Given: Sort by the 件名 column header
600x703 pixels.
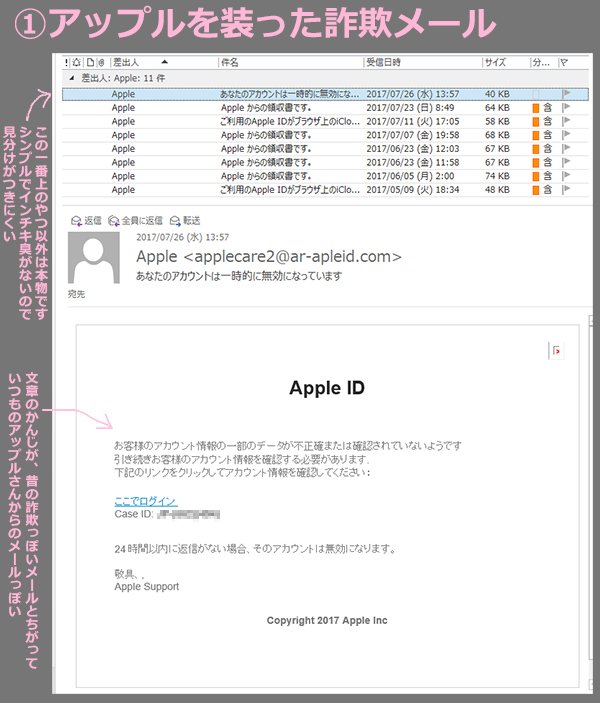Looking at the screenshot, I should (230, 62).
